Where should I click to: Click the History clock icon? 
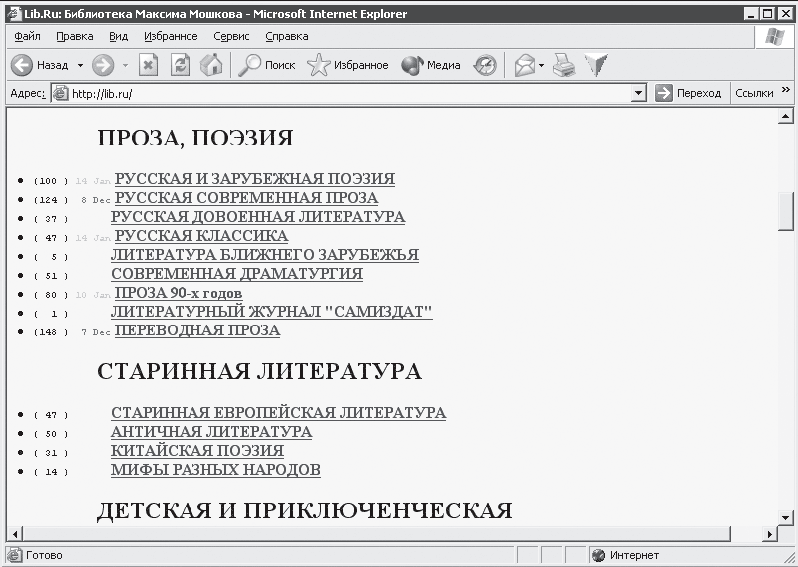click(x=485, y=65)
